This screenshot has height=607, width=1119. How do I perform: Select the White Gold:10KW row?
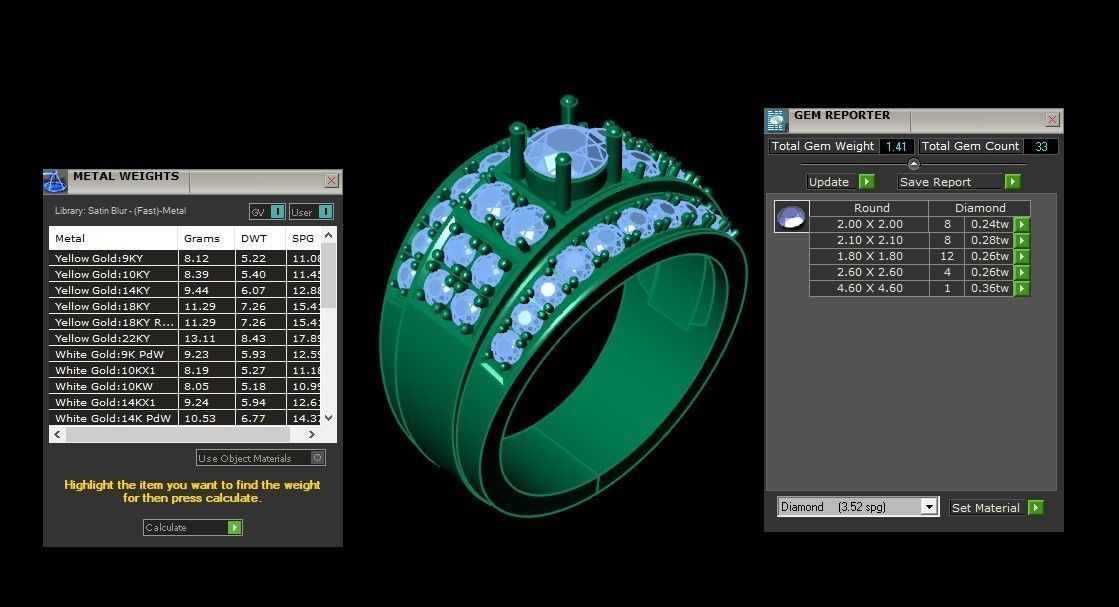[185, 386]
